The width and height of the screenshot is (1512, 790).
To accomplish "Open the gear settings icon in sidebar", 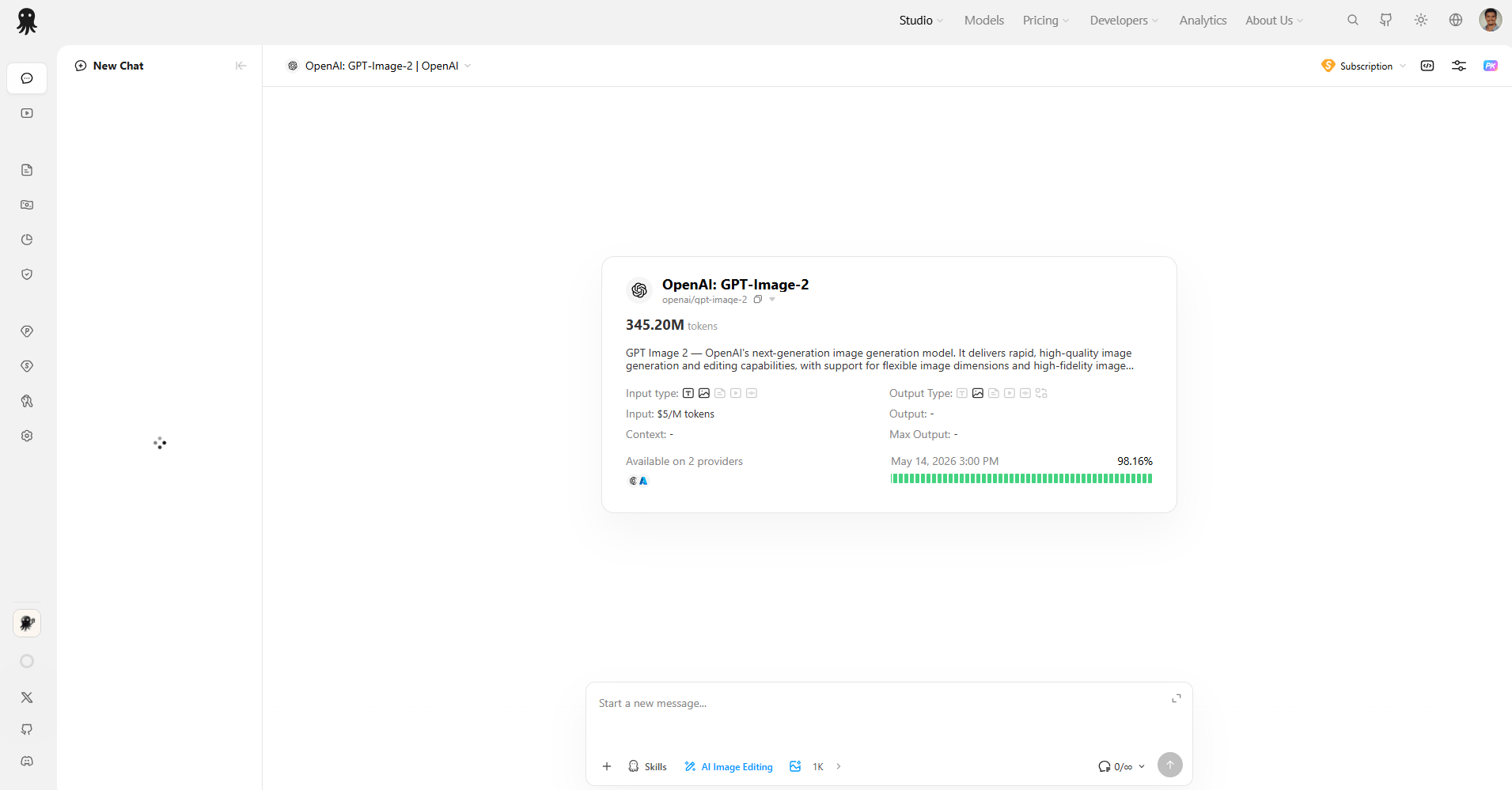I will point(27,436).
